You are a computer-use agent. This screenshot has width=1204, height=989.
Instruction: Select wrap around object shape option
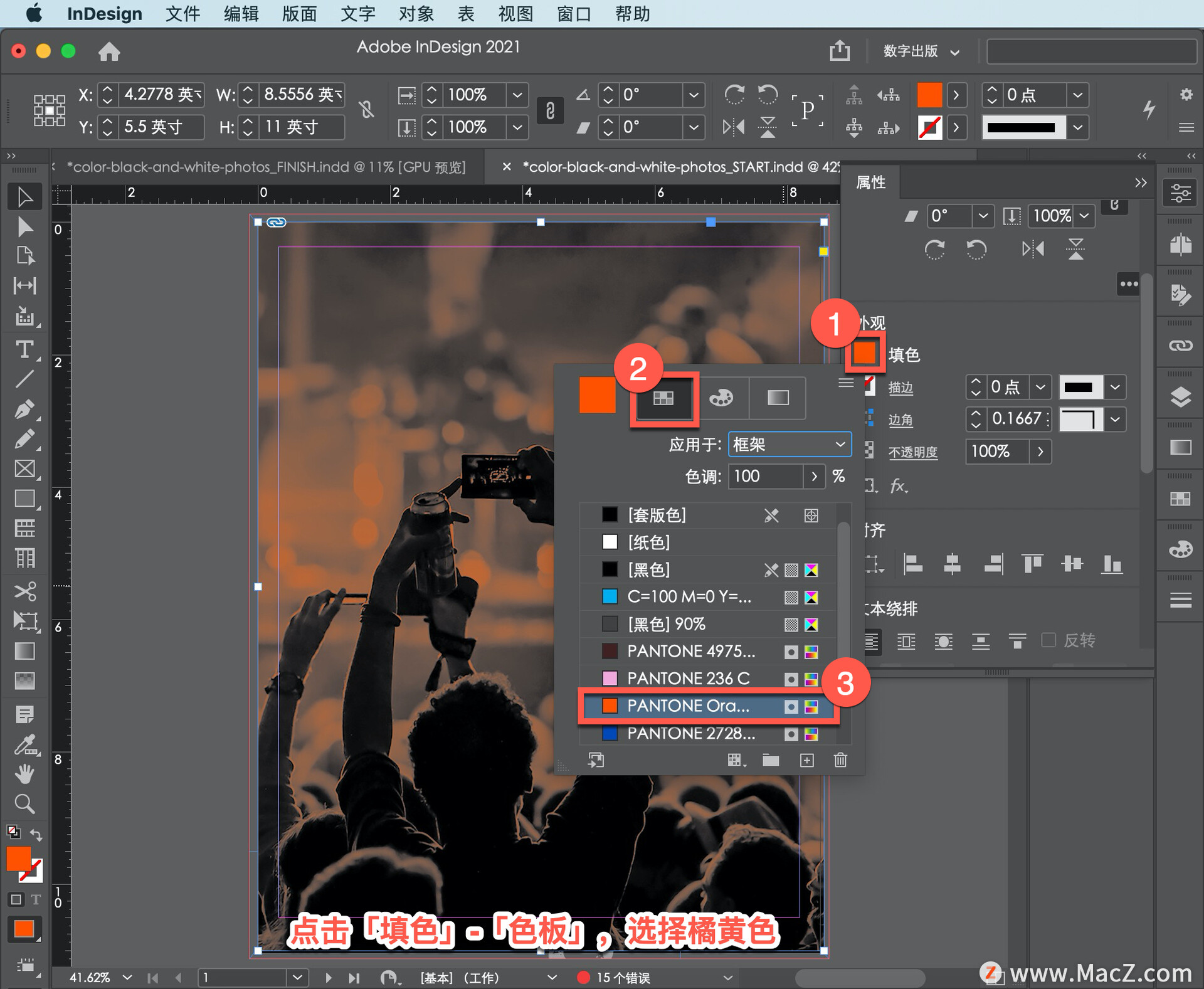pos(943,641)
